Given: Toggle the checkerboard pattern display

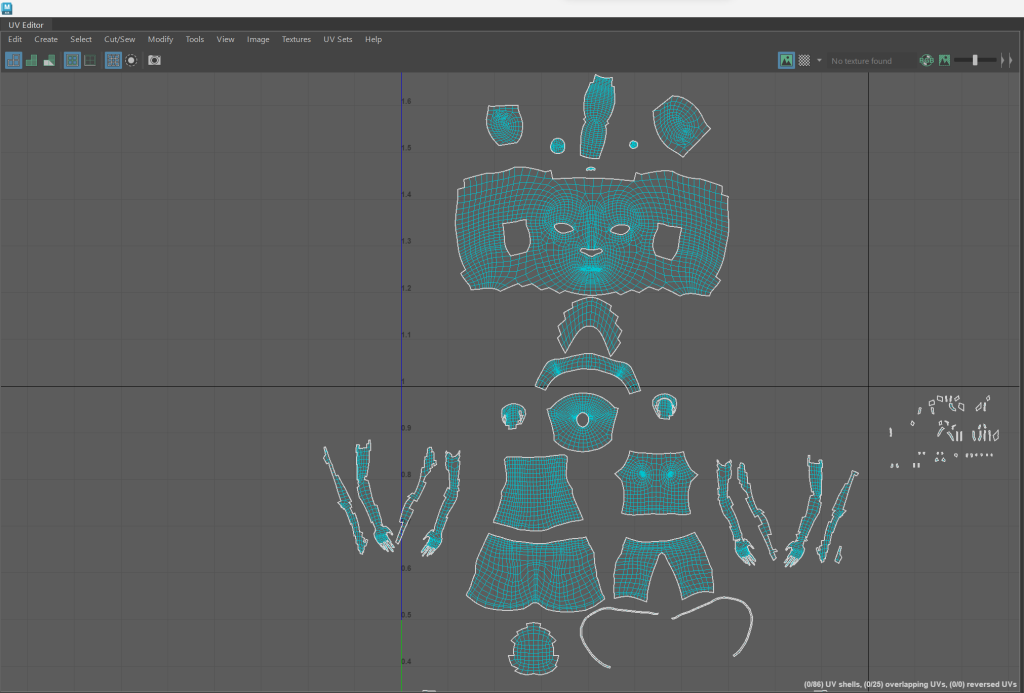Looking at the screenshot, I should tap(803, 61).
